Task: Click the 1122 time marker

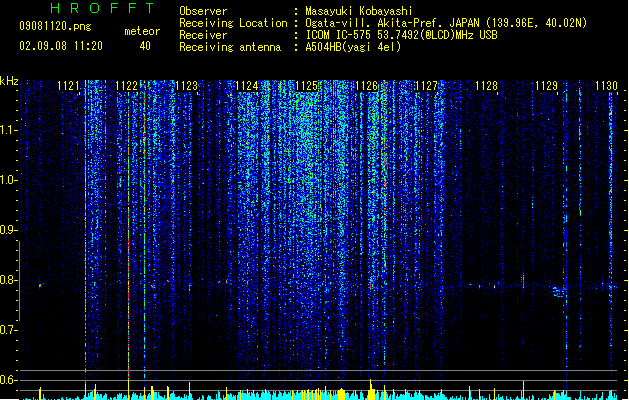Action: (x=126, y=86)
